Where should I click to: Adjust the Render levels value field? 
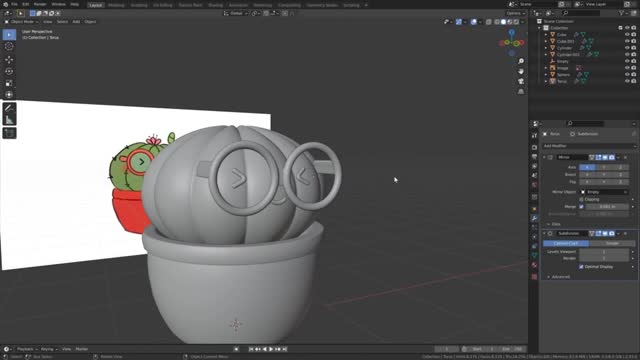pos(604,258)
